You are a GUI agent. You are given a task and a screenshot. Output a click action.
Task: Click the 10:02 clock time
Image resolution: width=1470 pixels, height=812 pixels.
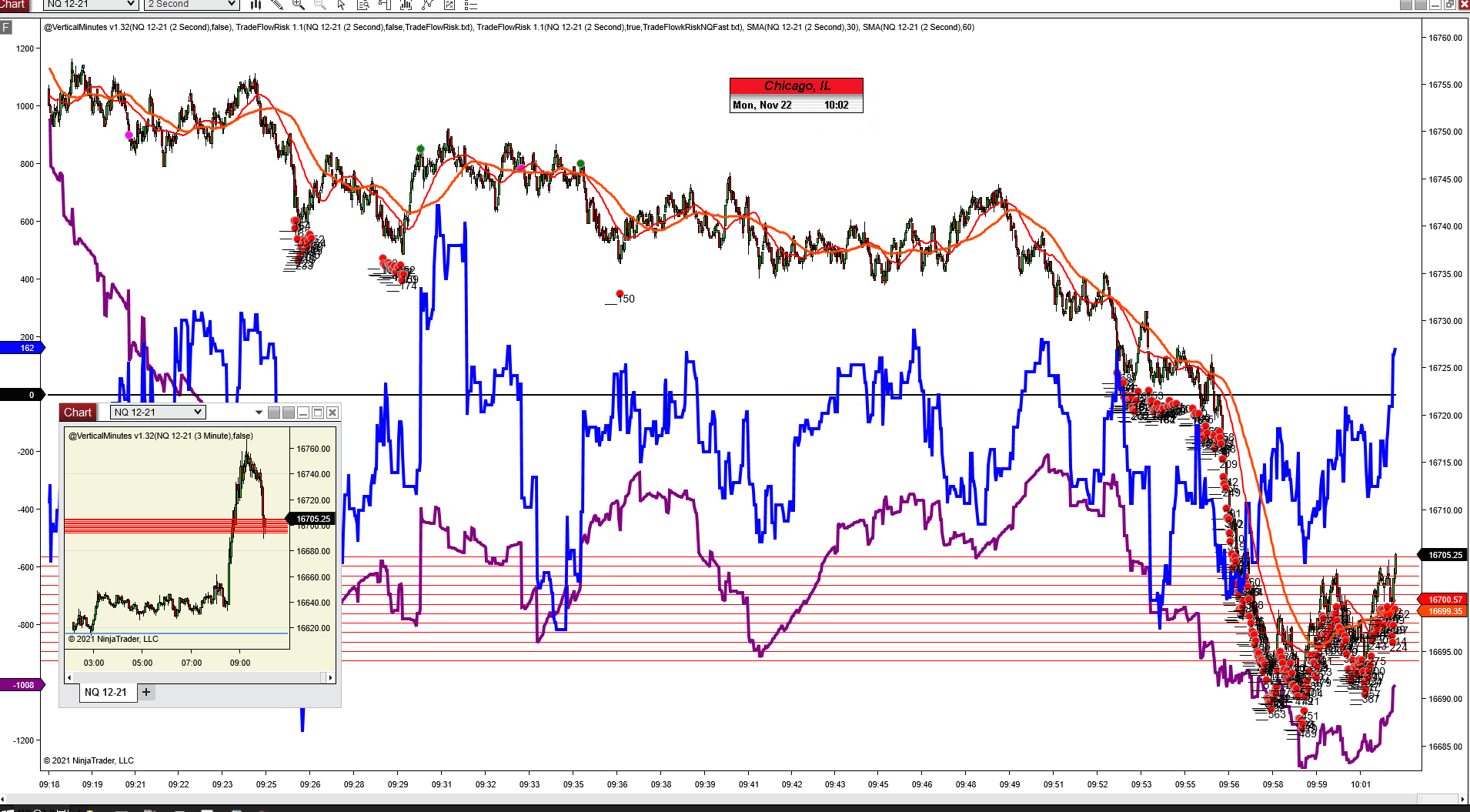click(837, 105)
